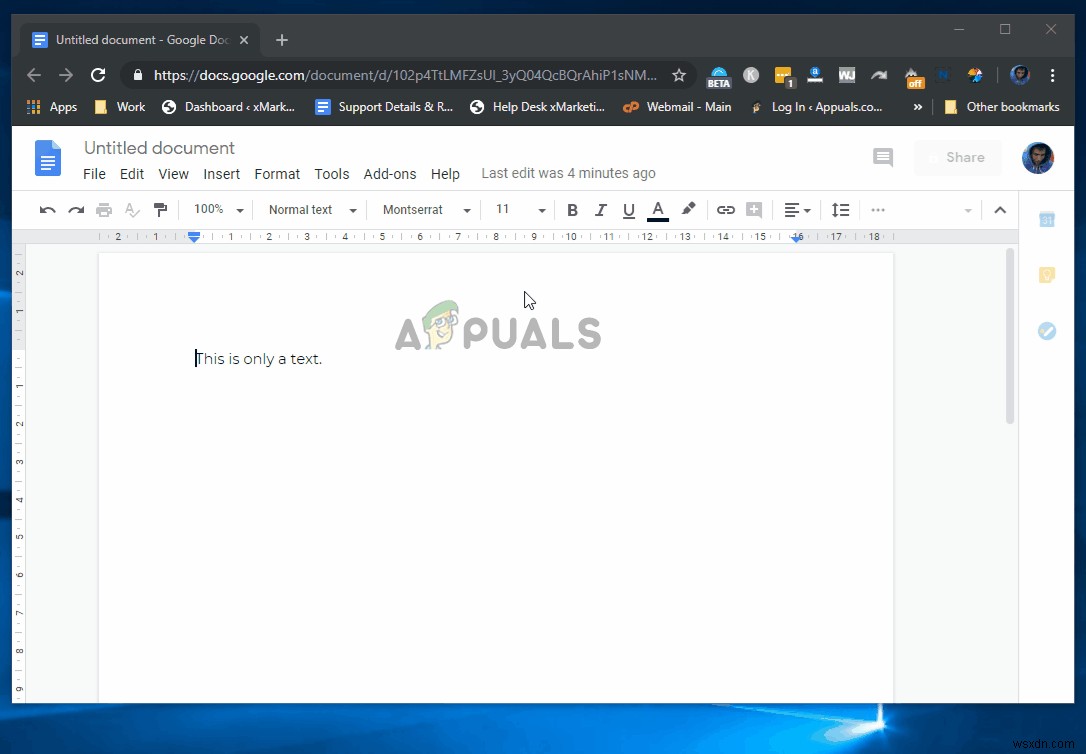Show hidden bookmarks with double chevron
The height and width of the screenshot is (754, 1086).
[x=918, y=107]
